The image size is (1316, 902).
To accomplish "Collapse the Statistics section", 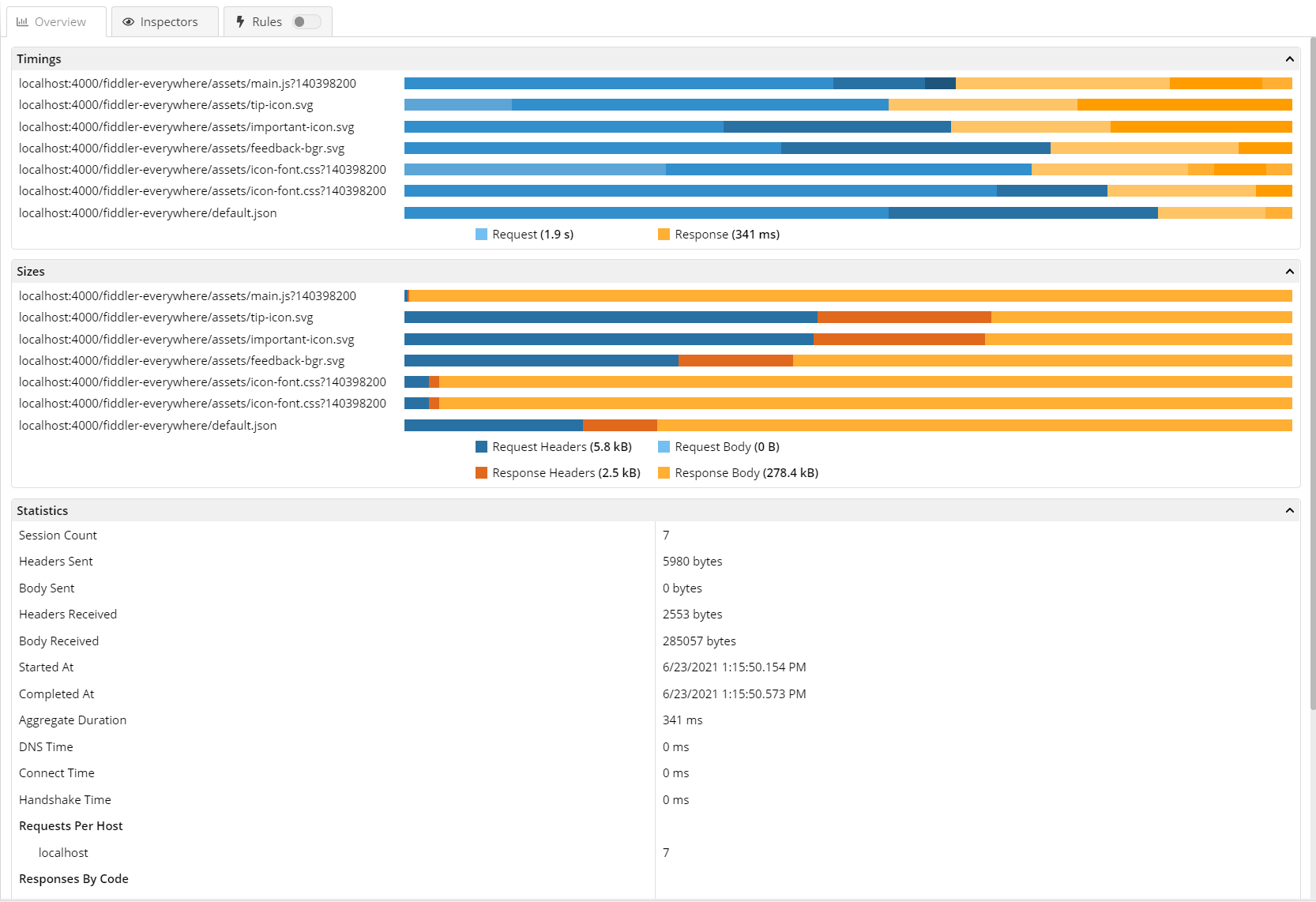I will 1289,511.
